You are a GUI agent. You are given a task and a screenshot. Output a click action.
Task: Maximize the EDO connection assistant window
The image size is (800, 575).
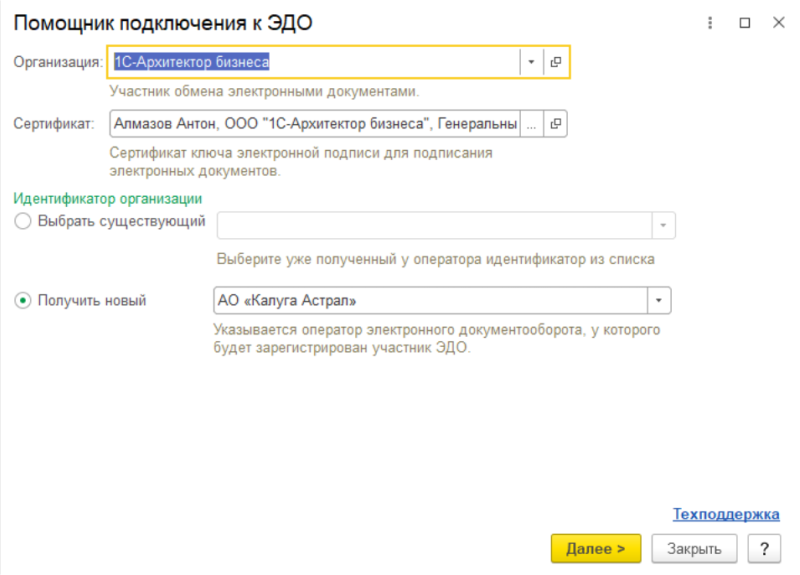(x=744, y=23)
